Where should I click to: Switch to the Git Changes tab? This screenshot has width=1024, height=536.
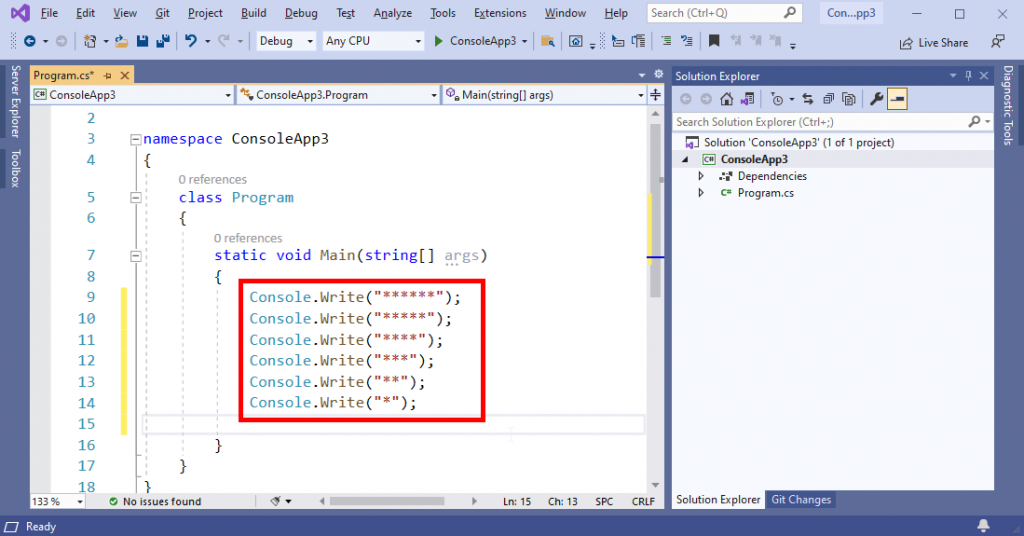[x=801, y=500]
